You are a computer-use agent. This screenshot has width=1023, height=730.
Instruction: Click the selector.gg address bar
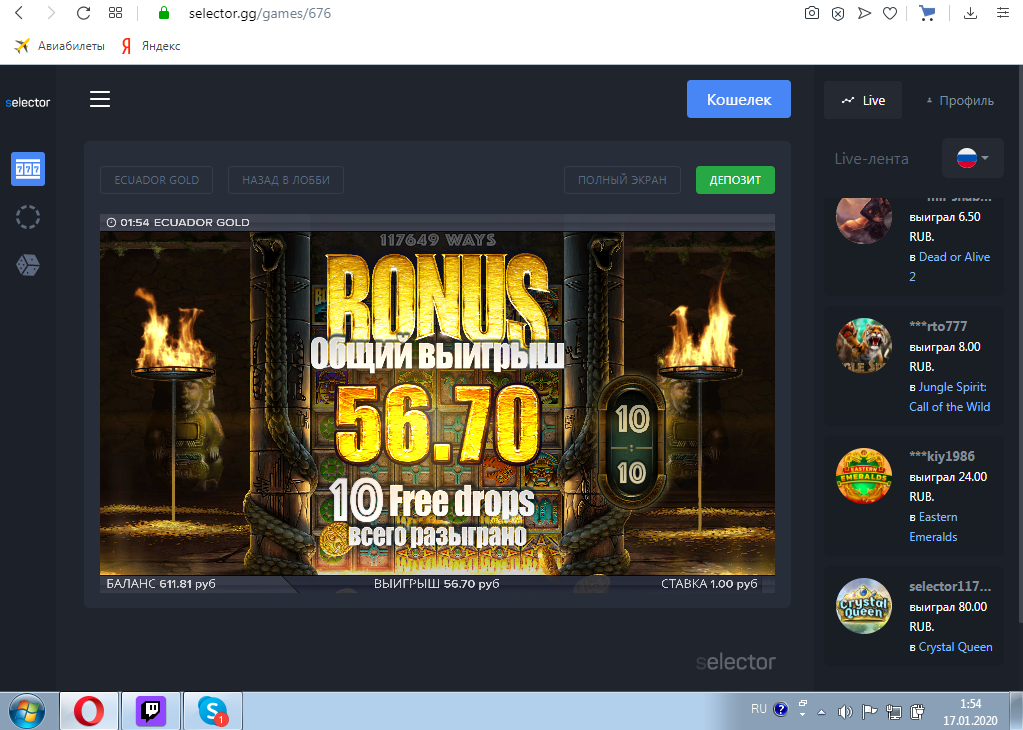click(260, 13)
